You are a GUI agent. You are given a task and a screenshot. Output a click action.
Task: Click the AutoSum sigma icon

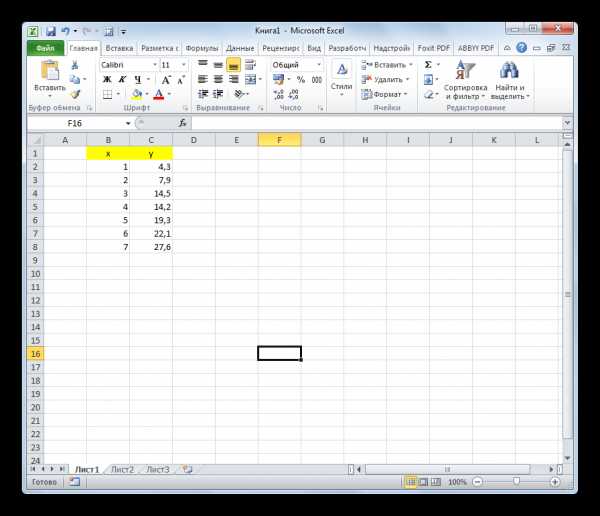428,64
